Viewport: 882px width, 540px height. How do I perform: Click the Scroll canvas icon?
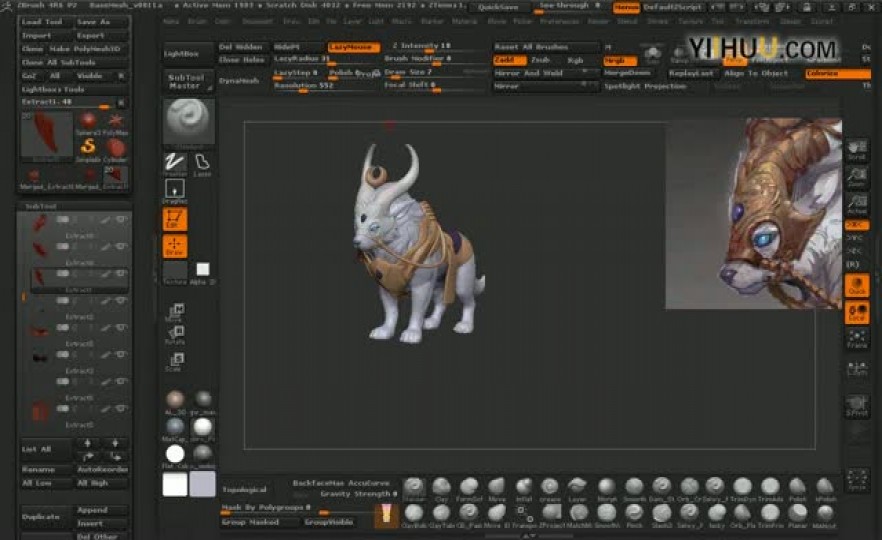(x=857, y=150)
